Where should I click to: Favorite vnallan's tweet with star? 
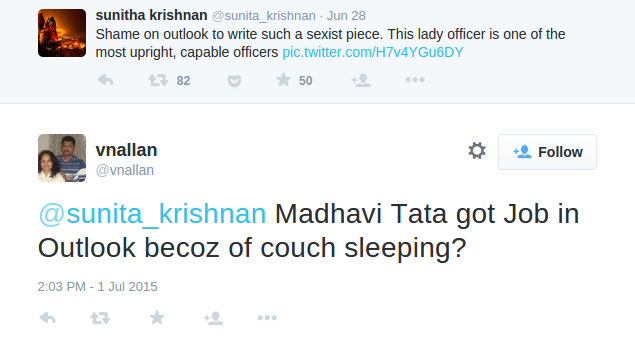[x=157, y=317]
